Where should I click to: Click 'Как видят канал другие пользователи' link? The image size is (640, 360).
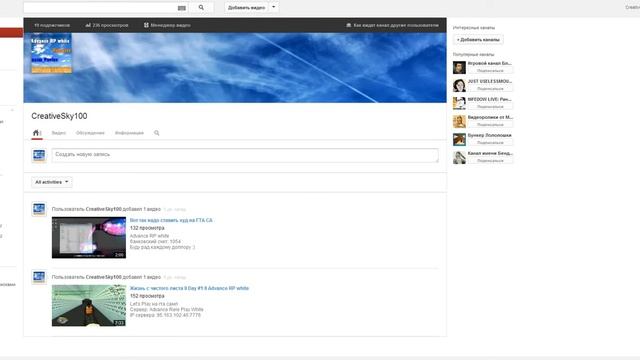(393, 25)
